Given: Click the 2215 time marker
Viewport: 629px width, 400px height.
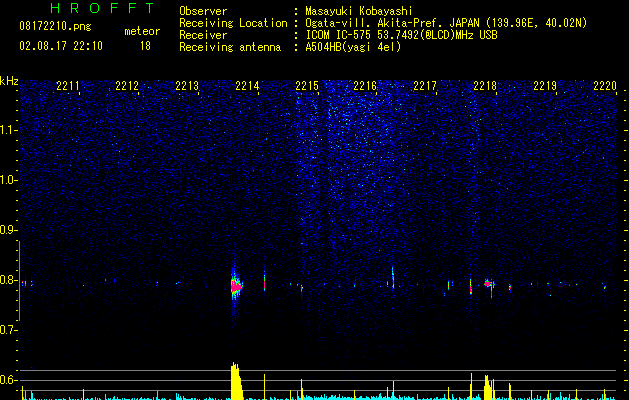Looking at the screenshot, I should (x=307, y=86).
